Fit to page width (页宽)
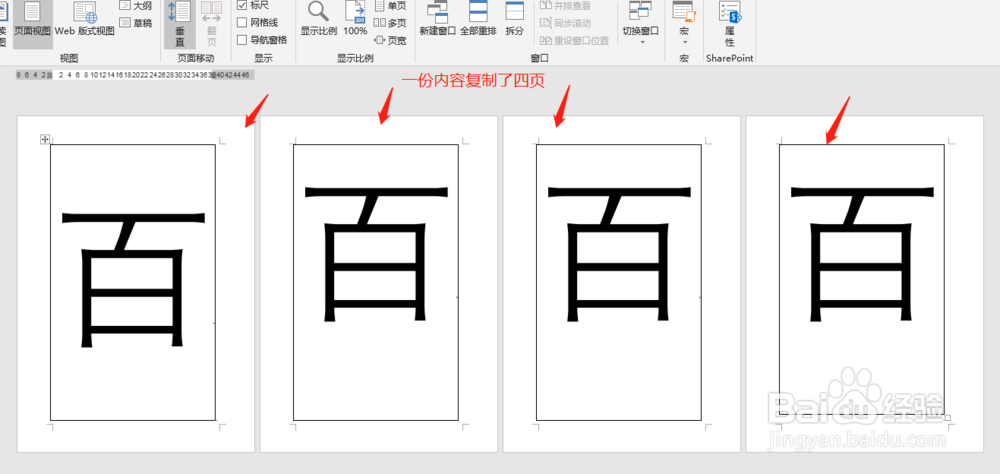 [390, 40]
